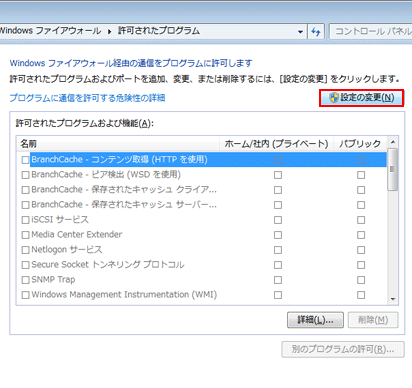Enable private network for Netlogon サービス
Image resolution: width=412 pixels, height=388 pixels.
point(278,250)
